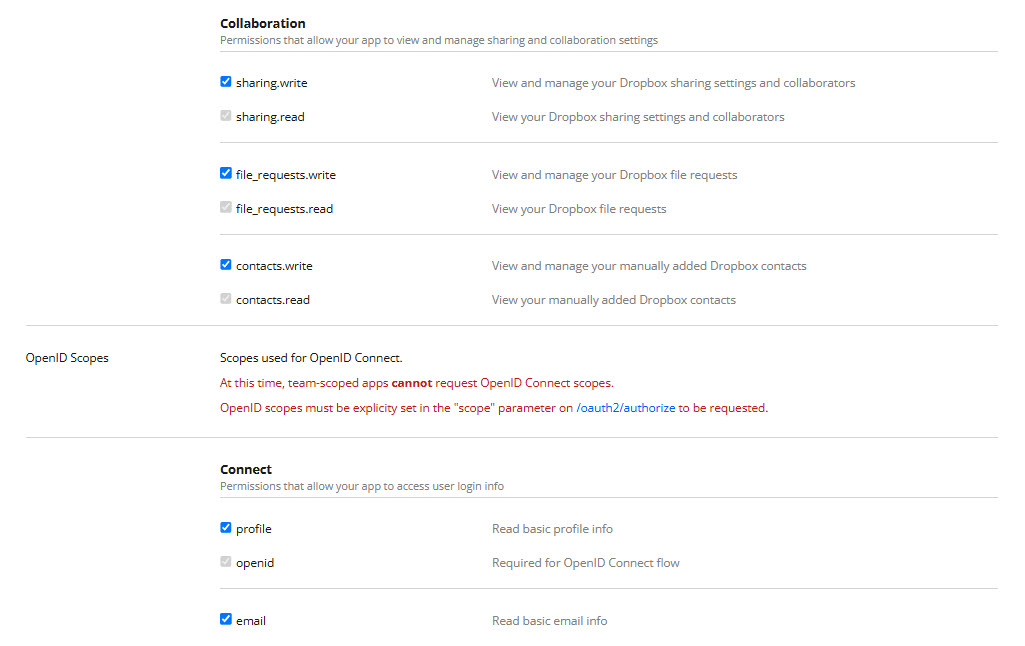Toggle the contacts.write checkbox
The width and height of the screenshot is (1025, 646).
click(226, 265)
